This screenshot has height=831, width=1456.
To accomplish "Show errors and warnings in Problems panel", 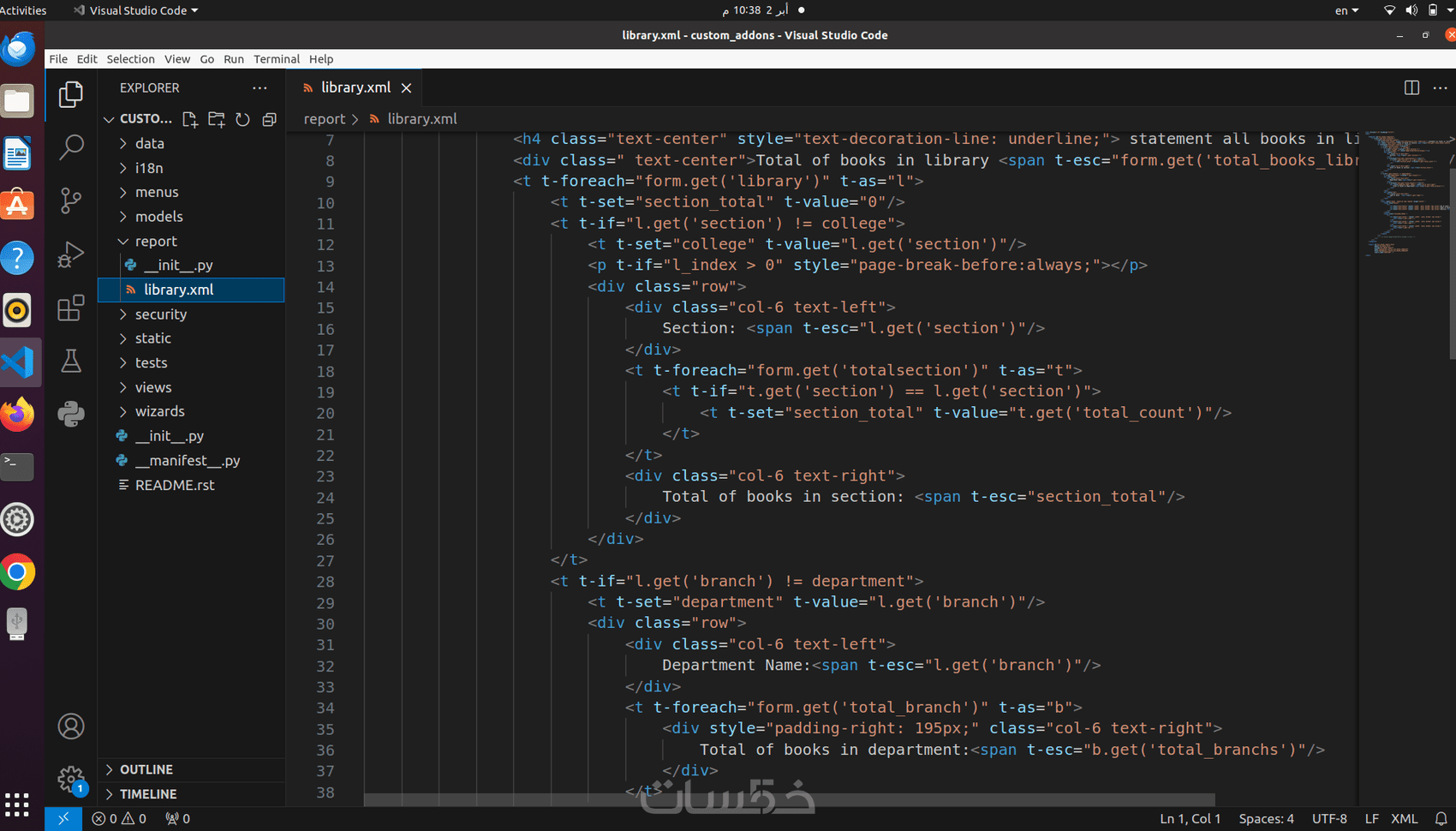I will coord(119,819).
